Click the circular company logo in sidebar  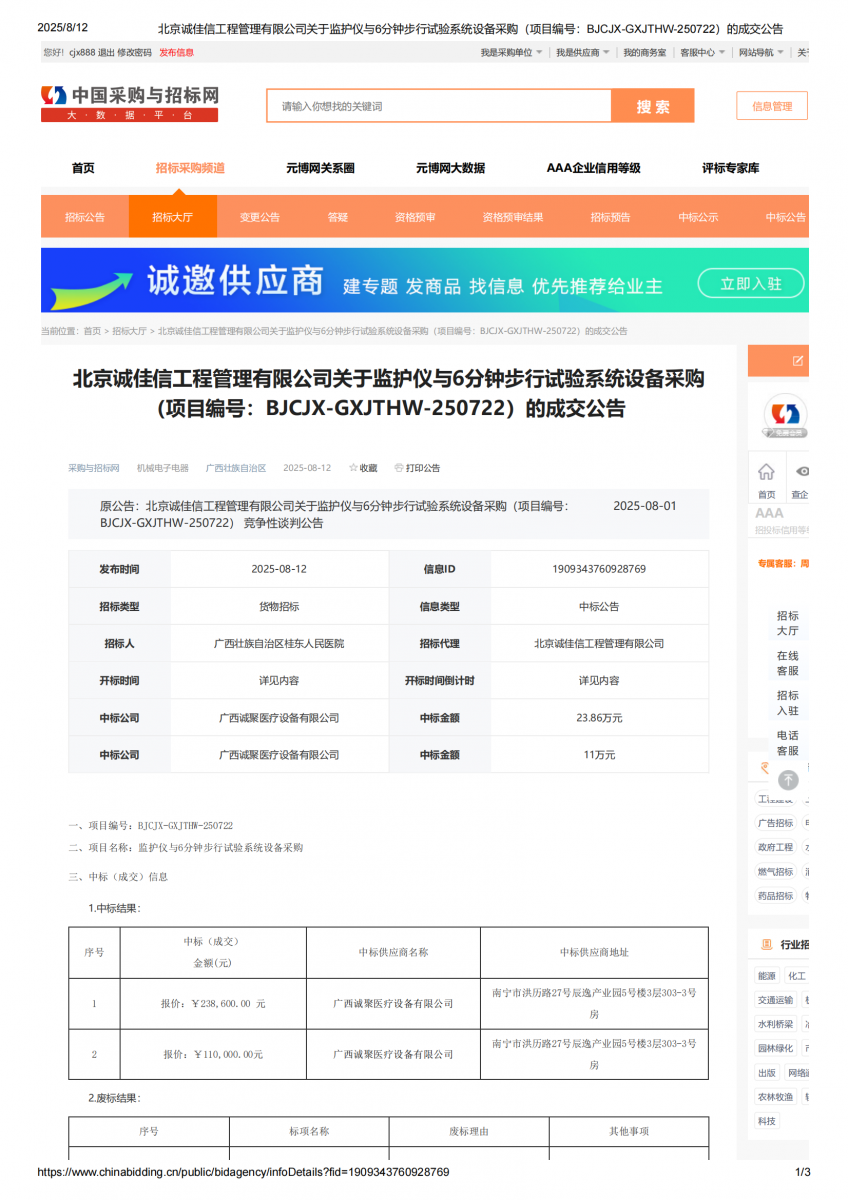(786, 416)
